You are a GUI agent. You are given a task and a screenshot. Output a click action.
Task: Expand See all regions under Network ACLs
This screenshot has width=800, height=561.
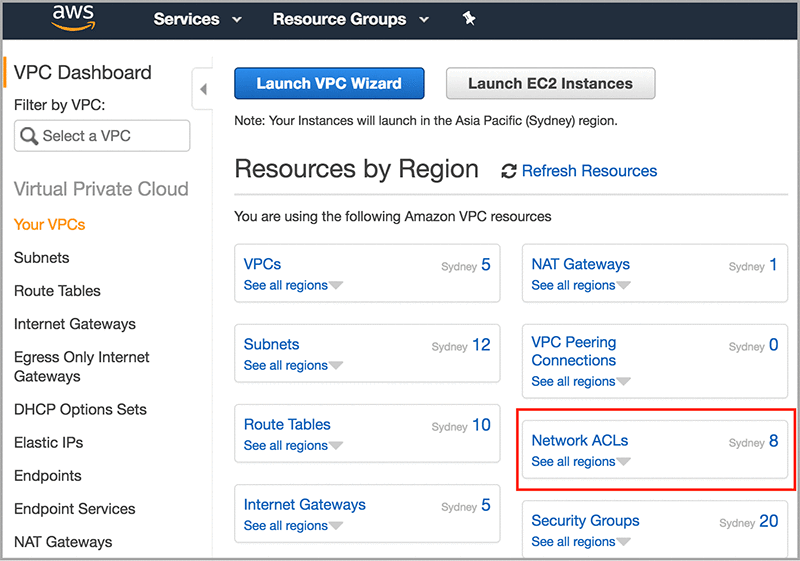click(x=581, y=461)
